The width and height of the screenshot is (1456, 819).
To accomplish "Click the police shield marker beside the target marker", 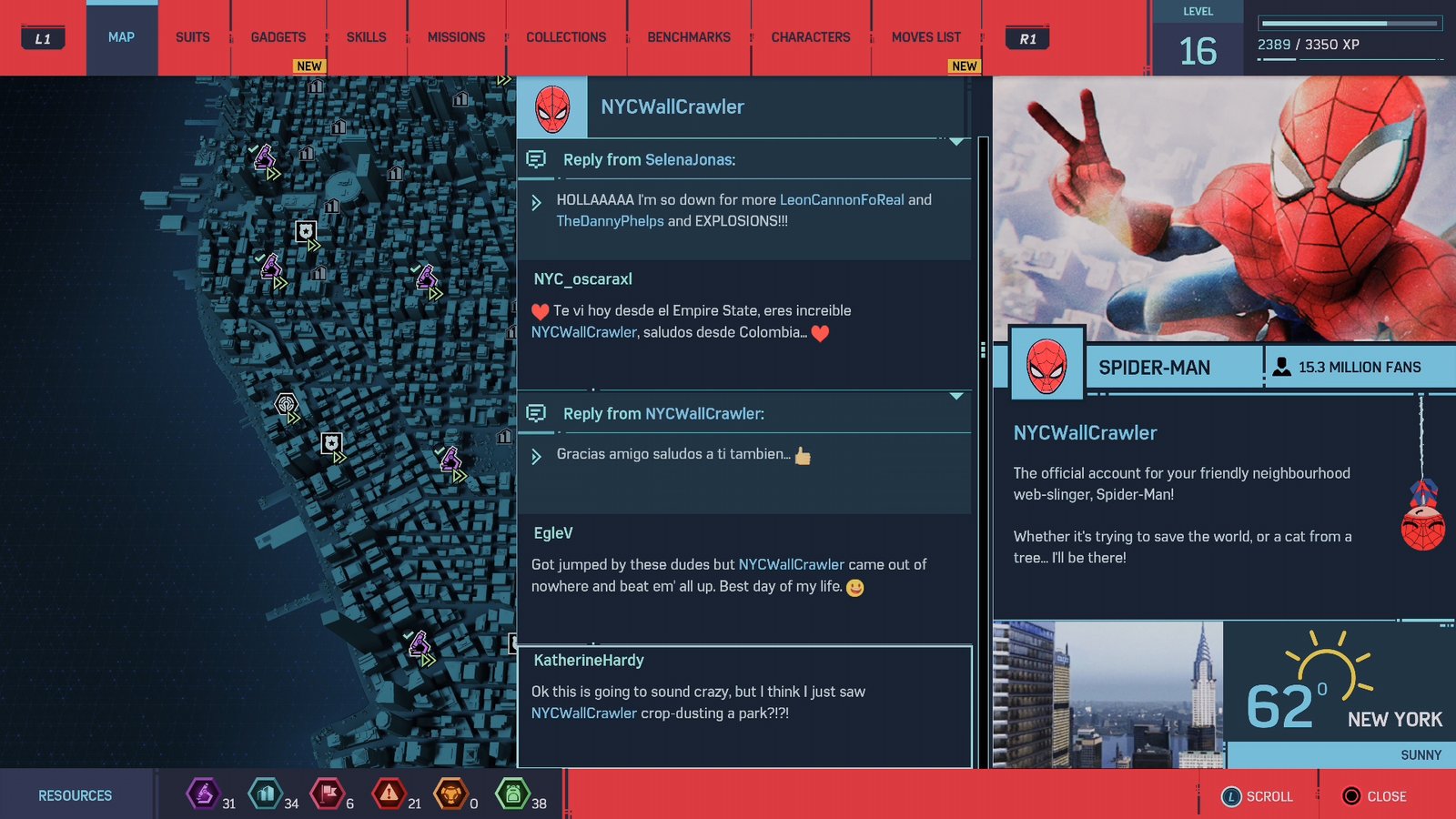I will pyautogui.click(x=332, y=444).
